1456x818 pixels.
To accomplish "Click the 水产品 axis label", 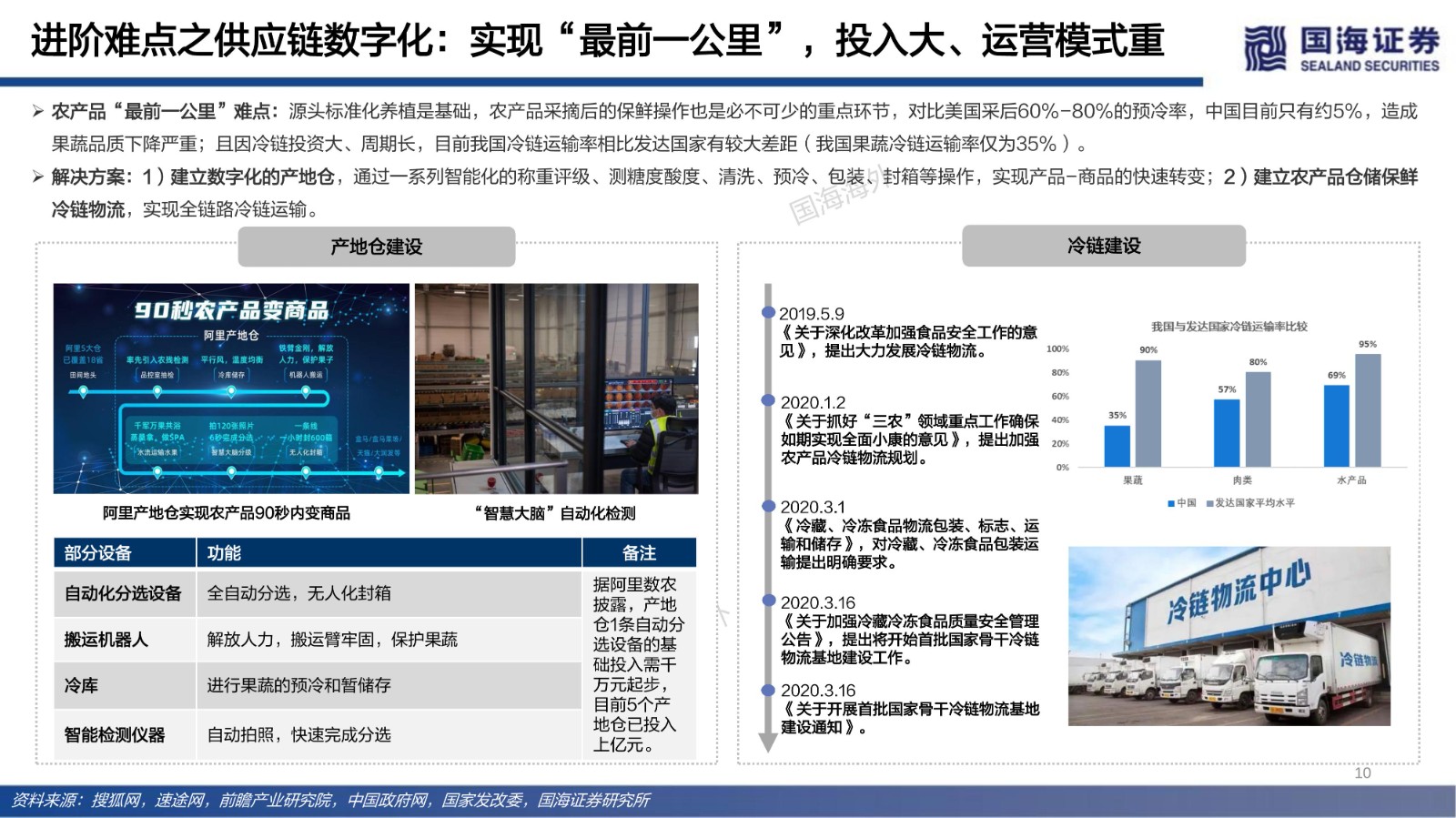I will point(1351,480).
